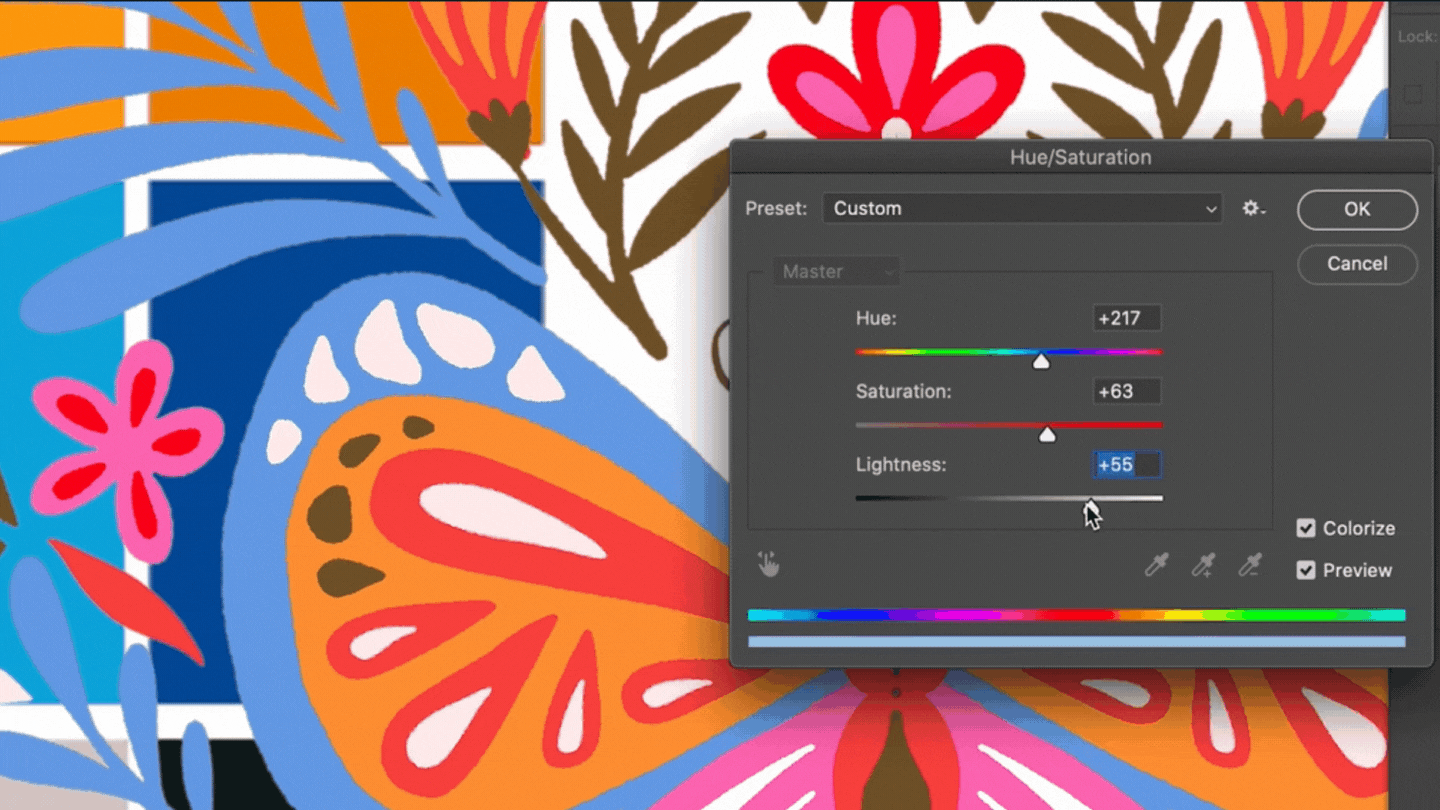The height and width of the screenshot is (810, 1440).
Task: Select the Hue value field showing +217
Action: [x=1126, y=318]
